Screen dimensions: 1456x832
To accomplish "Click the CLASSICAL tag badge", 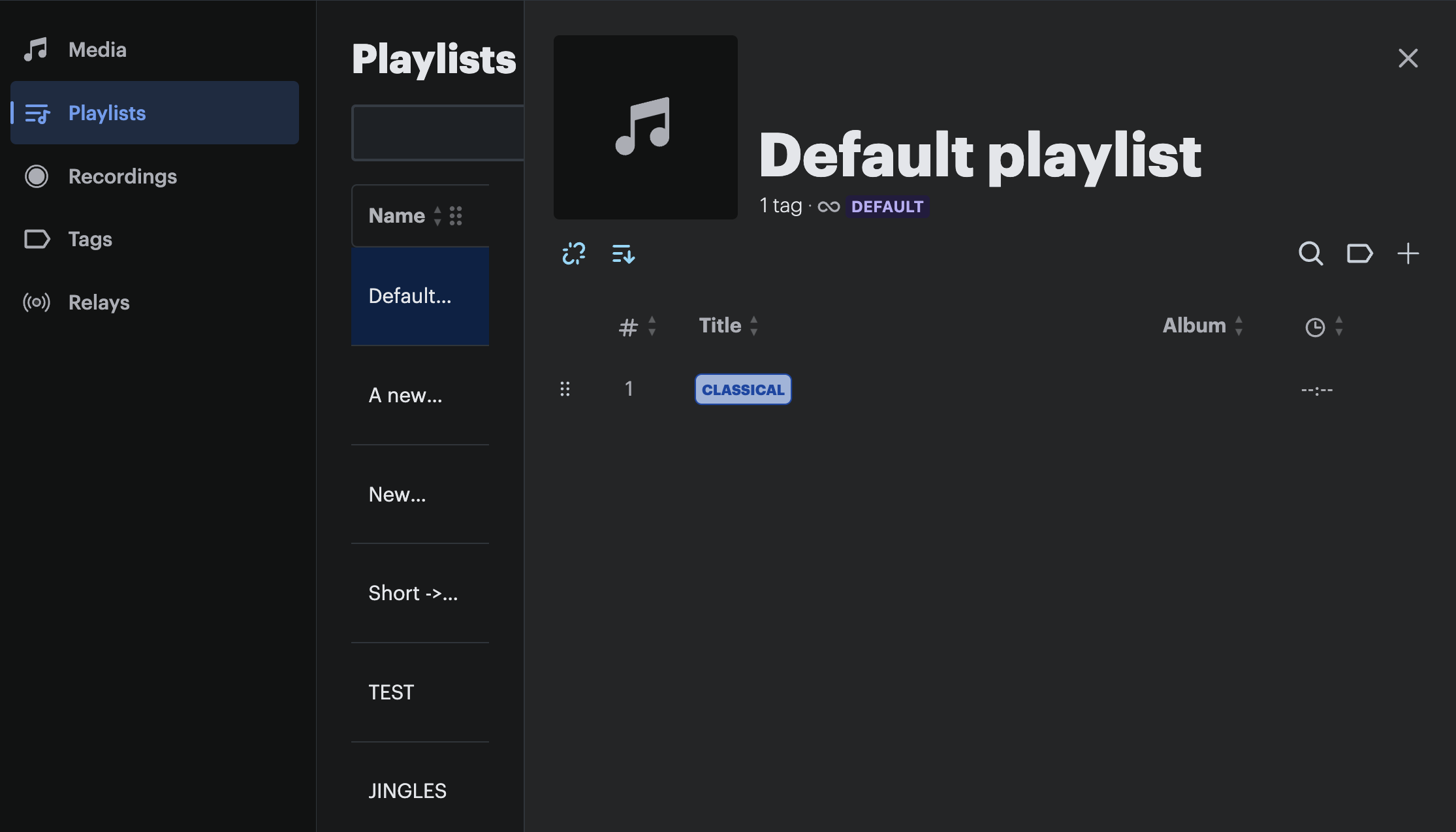I will (x=742, y=389).
